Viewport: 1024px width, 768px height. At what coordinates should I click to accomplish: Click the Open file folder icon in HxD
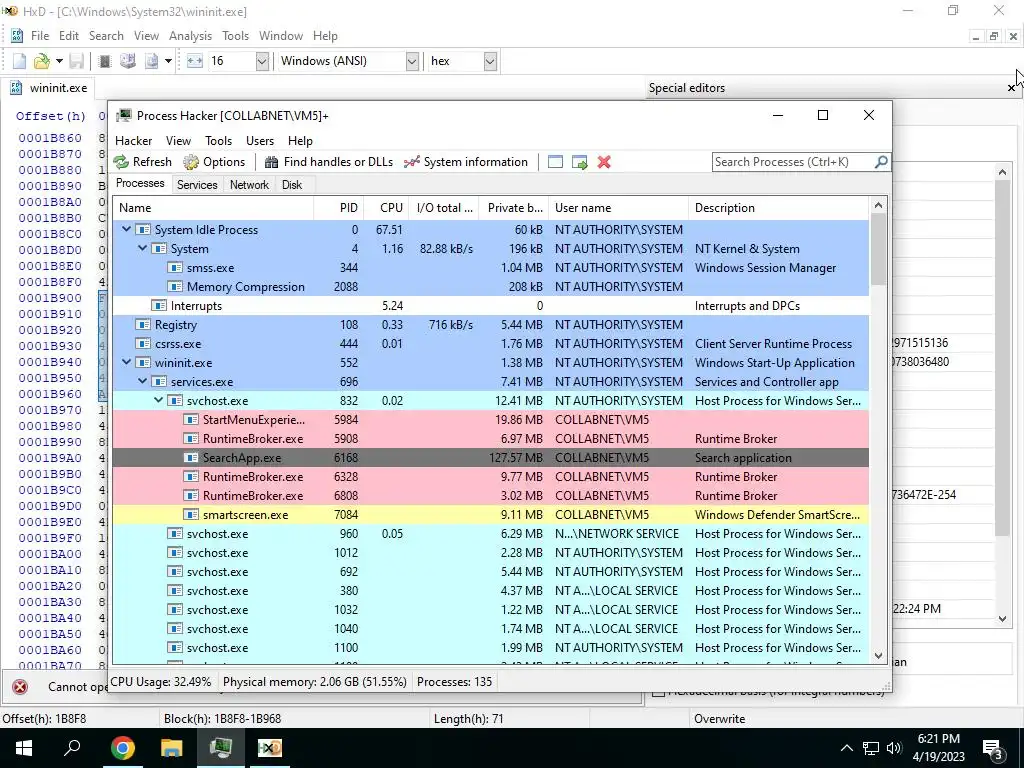(42, 61)
